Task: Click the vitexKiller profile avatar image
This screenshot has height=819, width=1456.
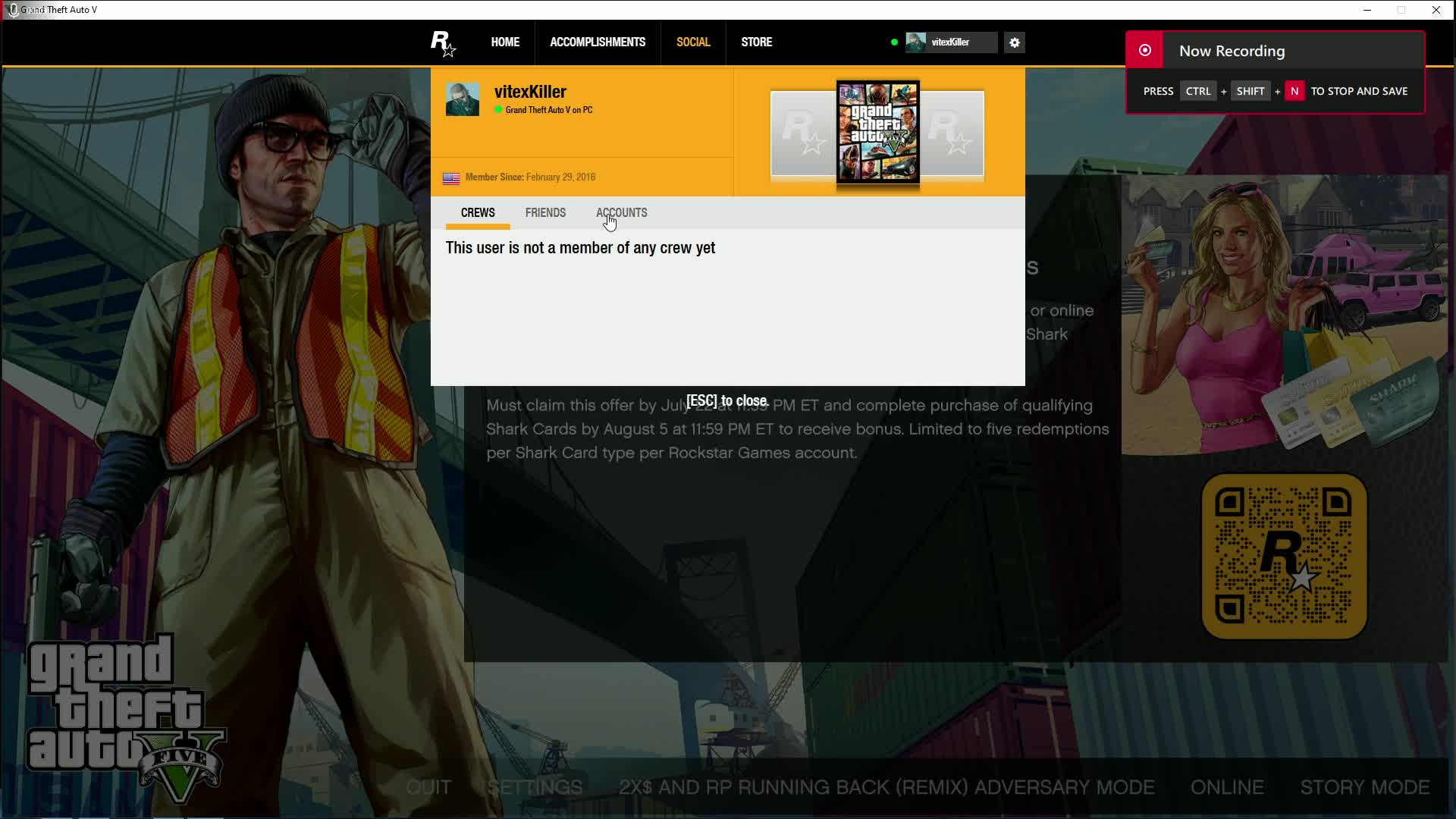Action: 463,99
